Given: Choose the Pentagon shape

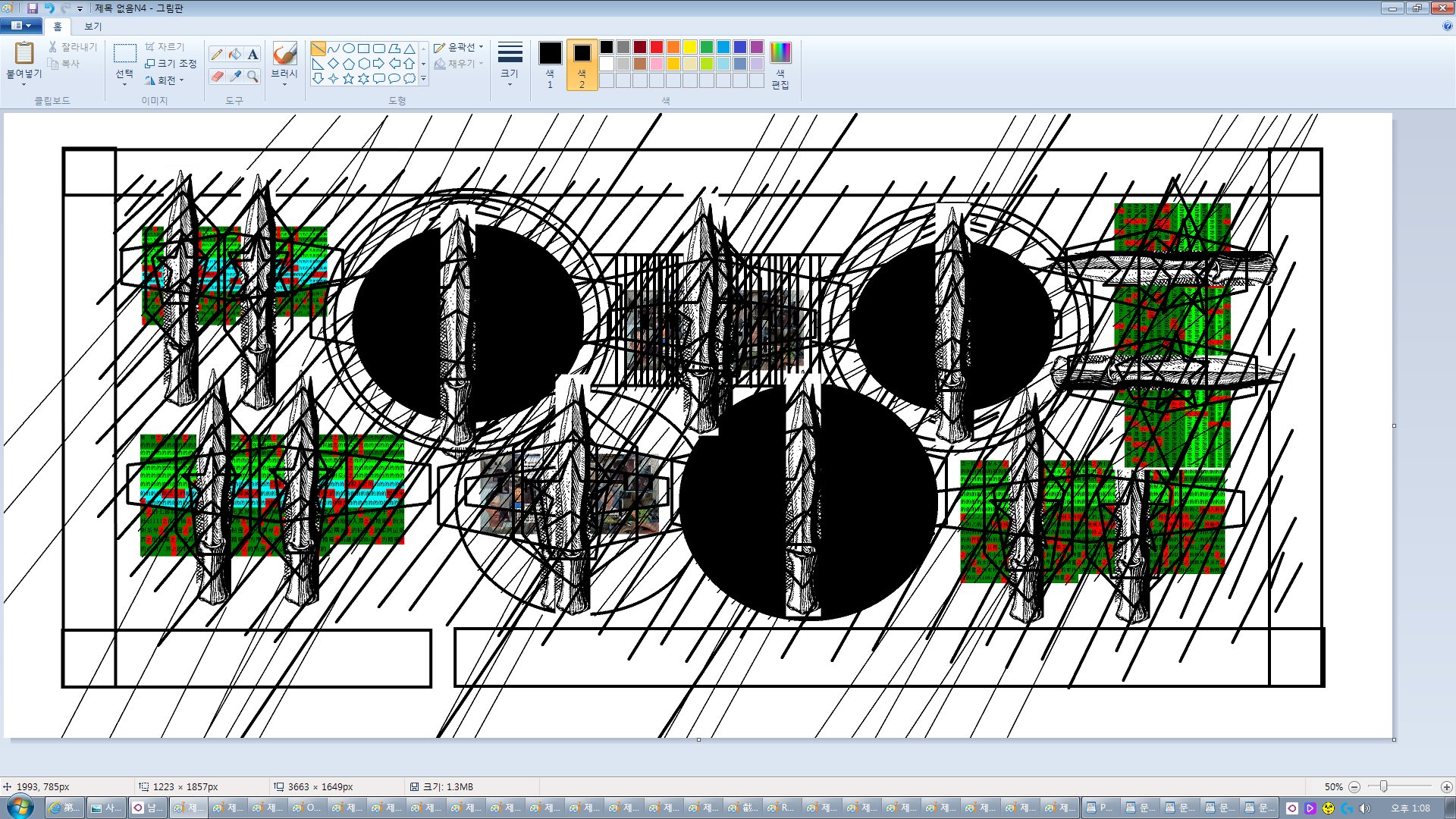Looking at the screenshot, I should [x=349, y=64].
